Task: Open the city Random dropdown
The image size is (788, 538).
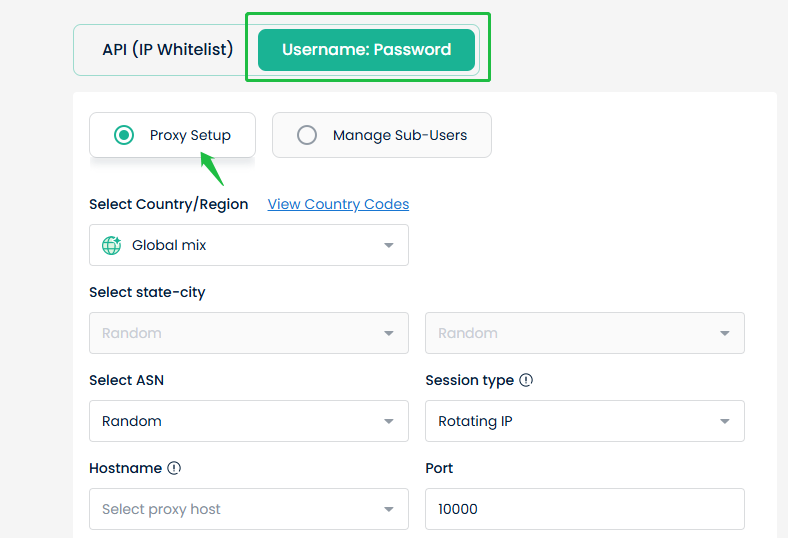Action: pos(585,333)
